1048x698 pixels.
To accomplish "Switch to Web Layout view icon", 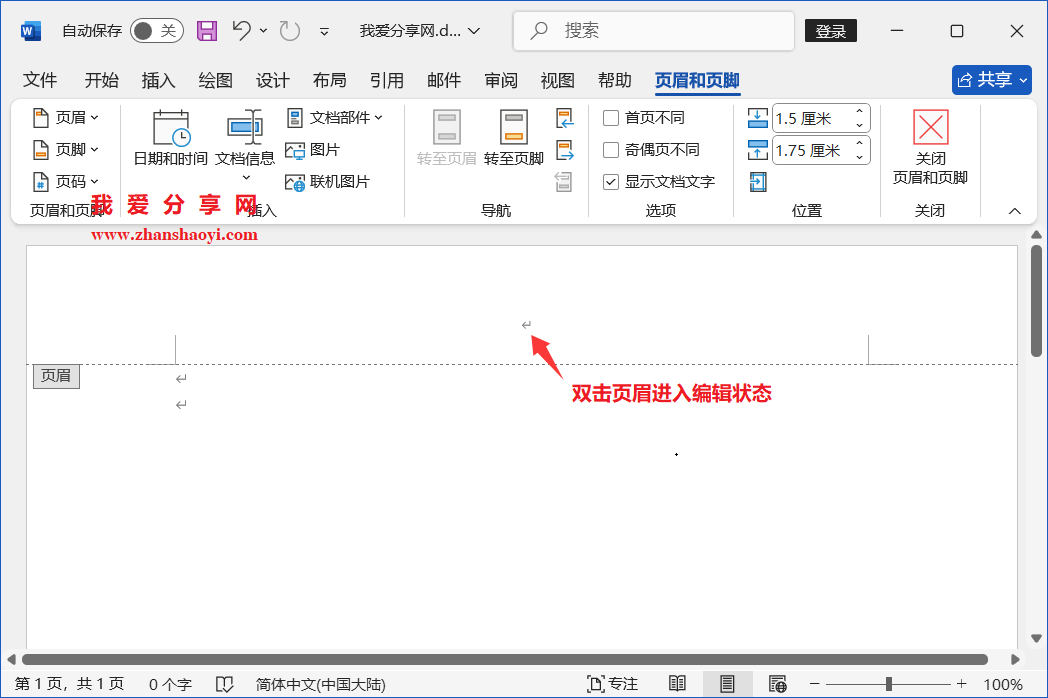I will pos(777,684).
